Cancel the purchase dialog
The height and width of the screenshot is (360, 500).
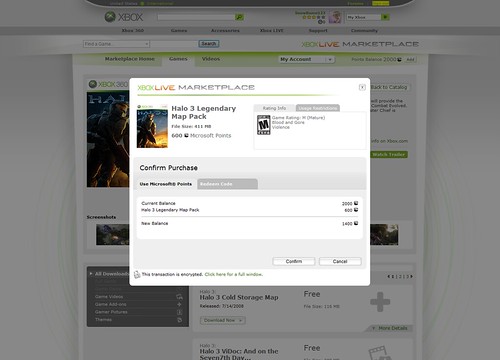coord(340,261)
